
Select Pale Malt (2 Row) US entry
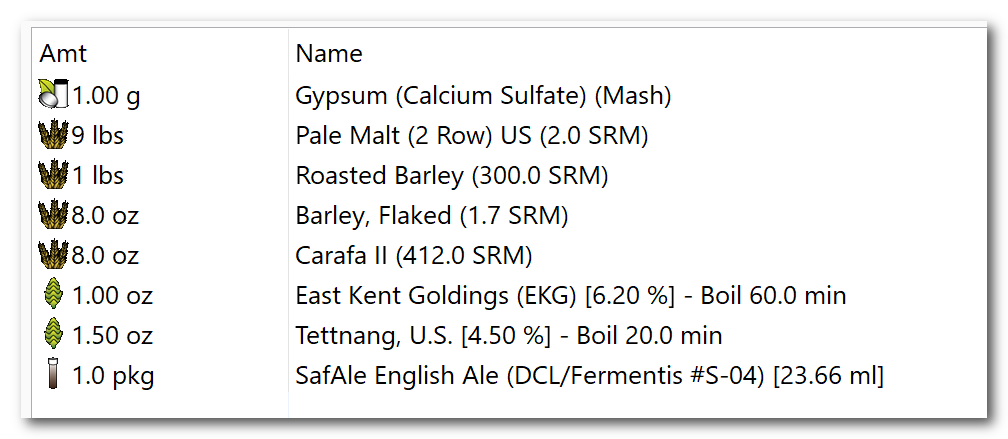(472, 136)
